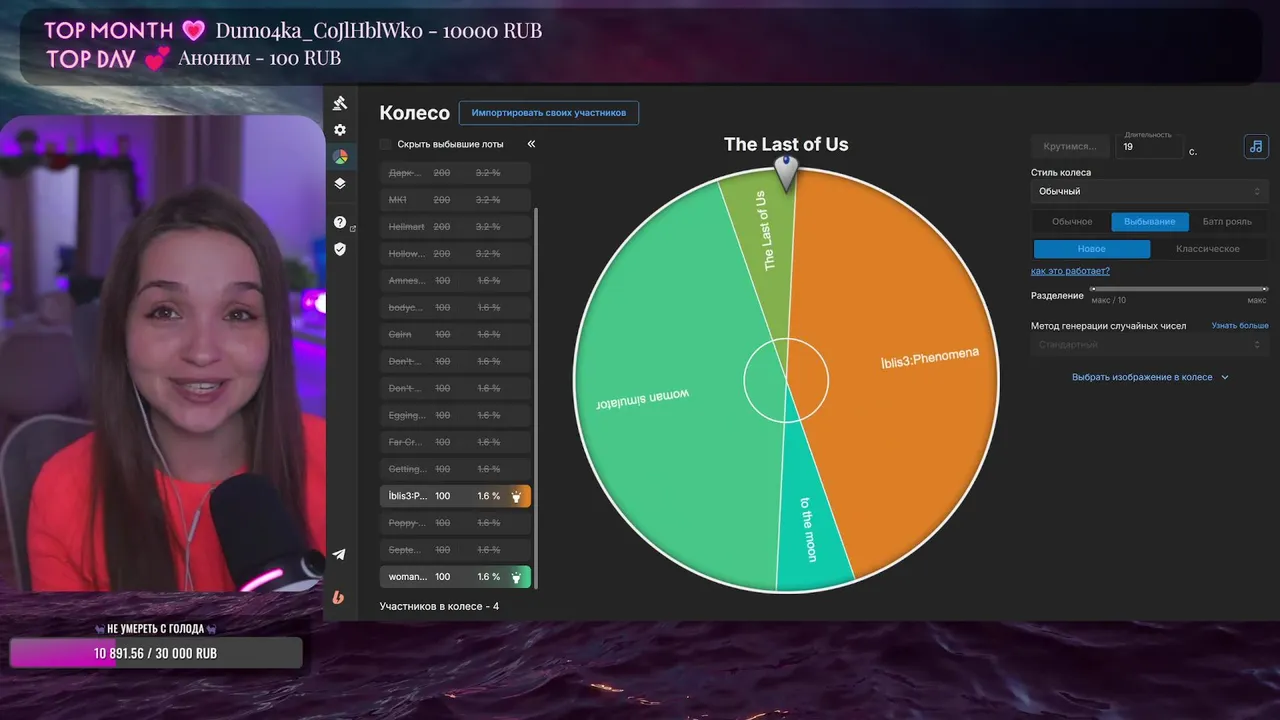
Task: Switch to 'Обычное' wheel mode
Action: tap(1072, 222)
